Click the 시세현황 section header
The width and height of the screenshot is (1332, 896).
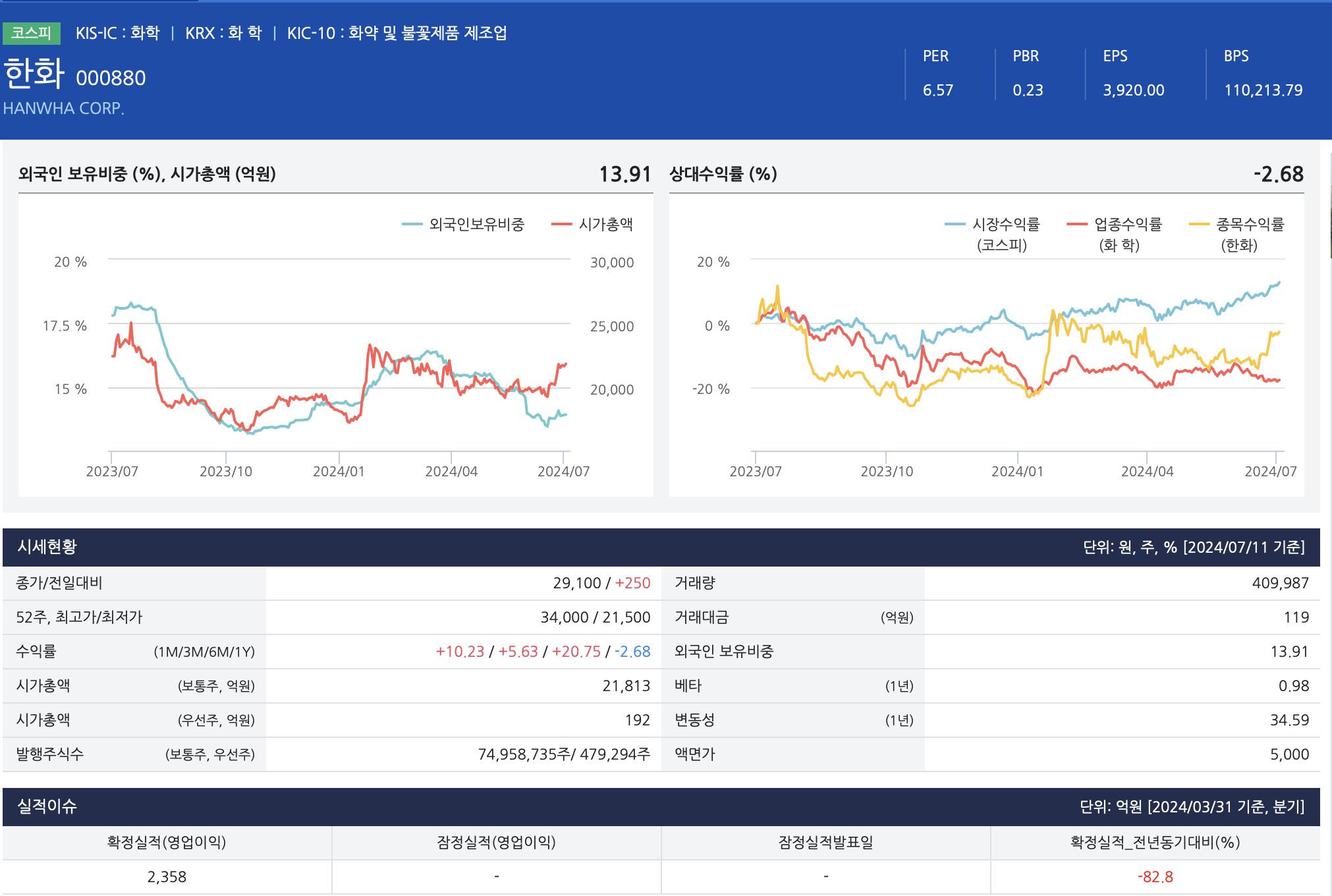point(47,547)
